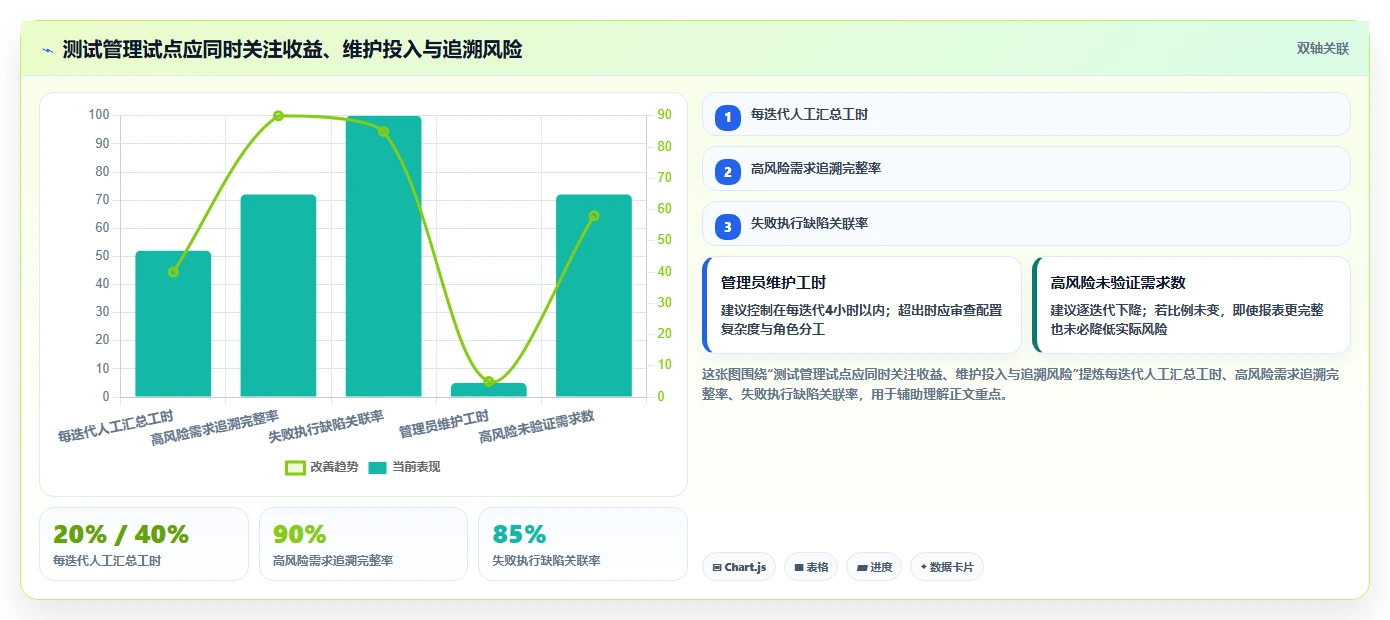Click the short 管理员维护工时 bar
The height and width of the screenshot is (620, 1390).
pos(489,390)
